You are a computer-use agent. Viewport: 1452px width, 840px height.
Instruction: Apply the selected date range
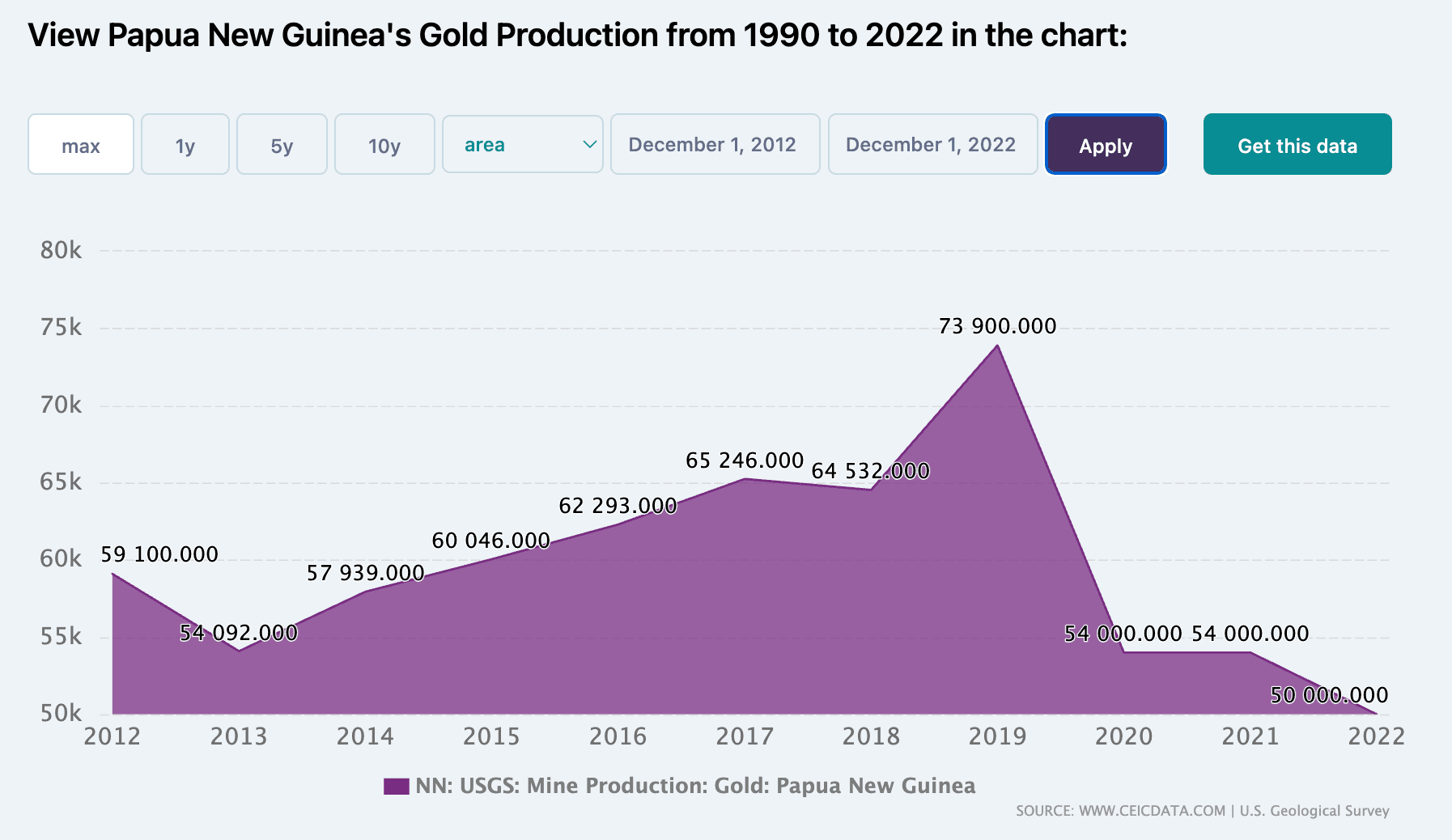point(1106,144)
